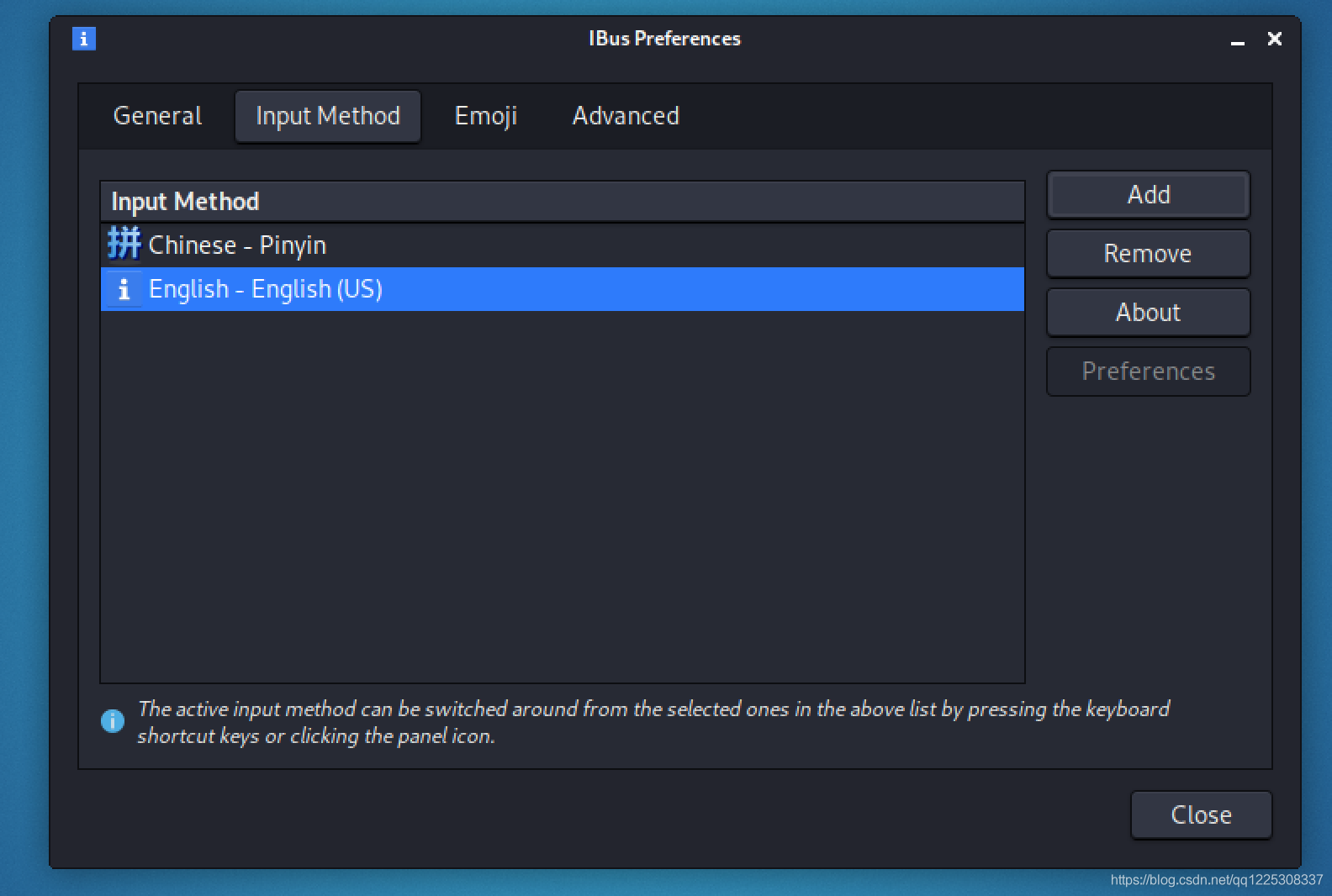This screenshot has width=1332, height=896.
Task: Select the English - English (US) row
Action: tap(563, 289)
